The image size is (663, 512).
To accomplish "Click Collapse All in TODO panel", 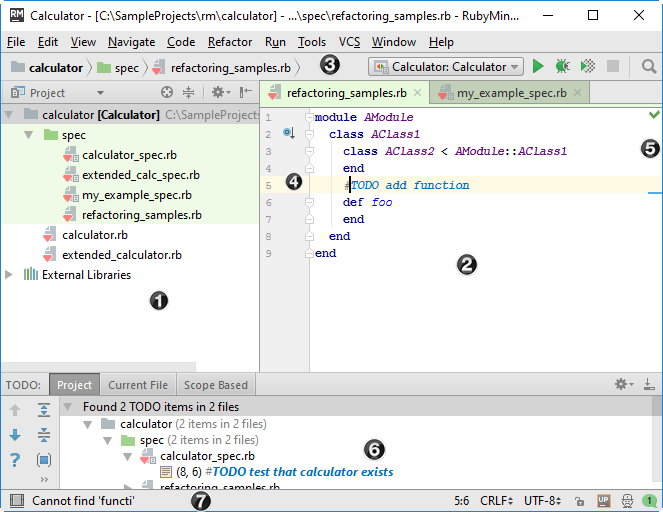I will (44, 435).
